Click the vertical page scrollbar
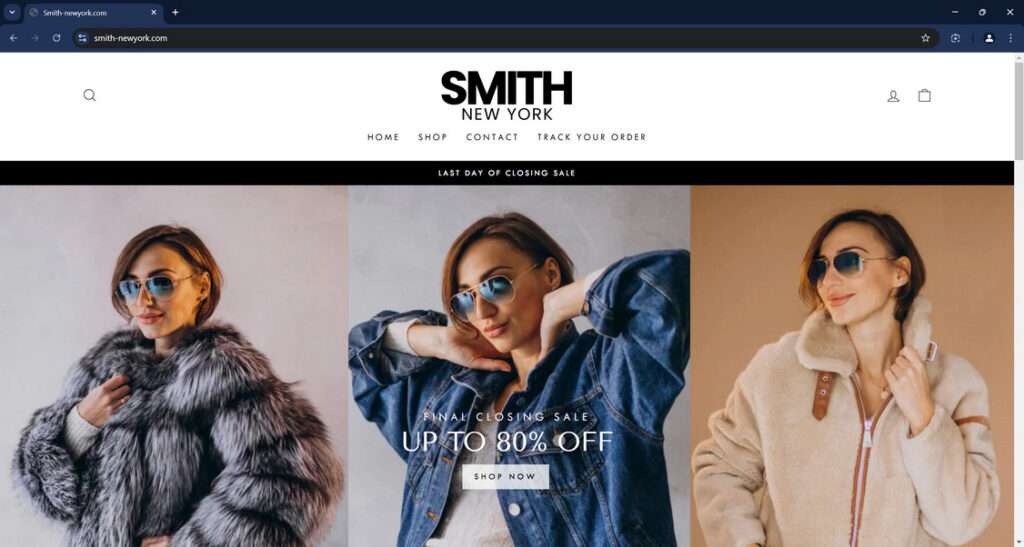The width and height of the screenshot is (1024, 547). pos(1018,300)
